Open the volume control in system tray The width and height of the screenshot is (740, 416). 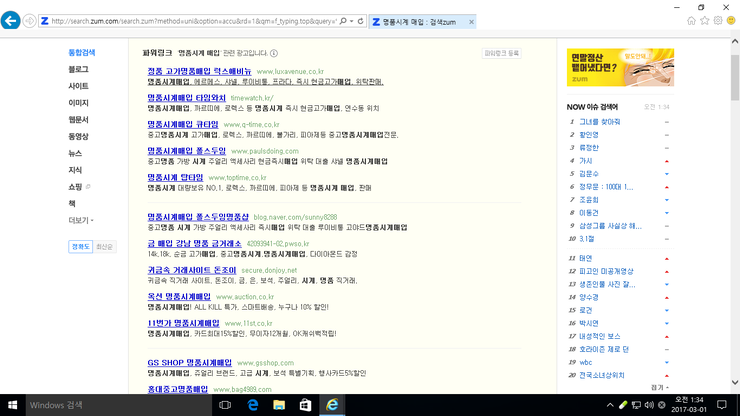[649, 405]
